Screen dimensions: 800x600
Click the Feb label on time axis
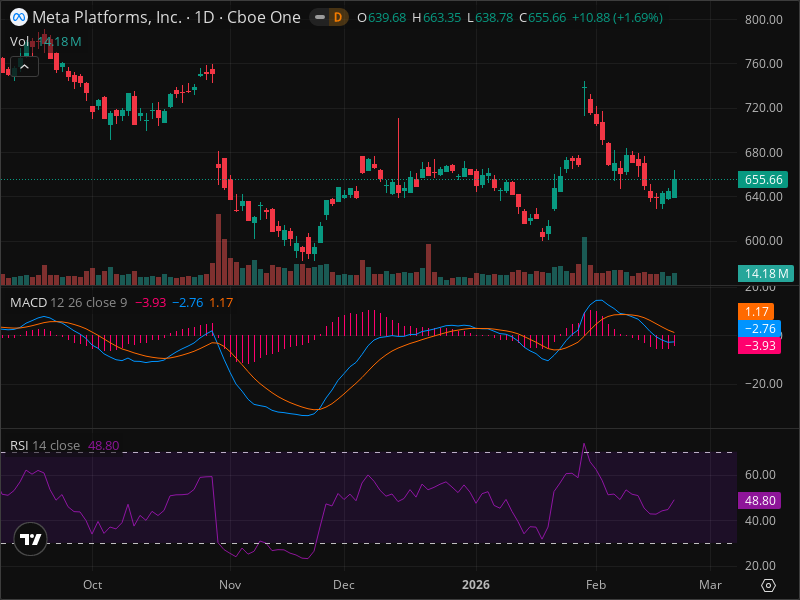coord(596,585)
